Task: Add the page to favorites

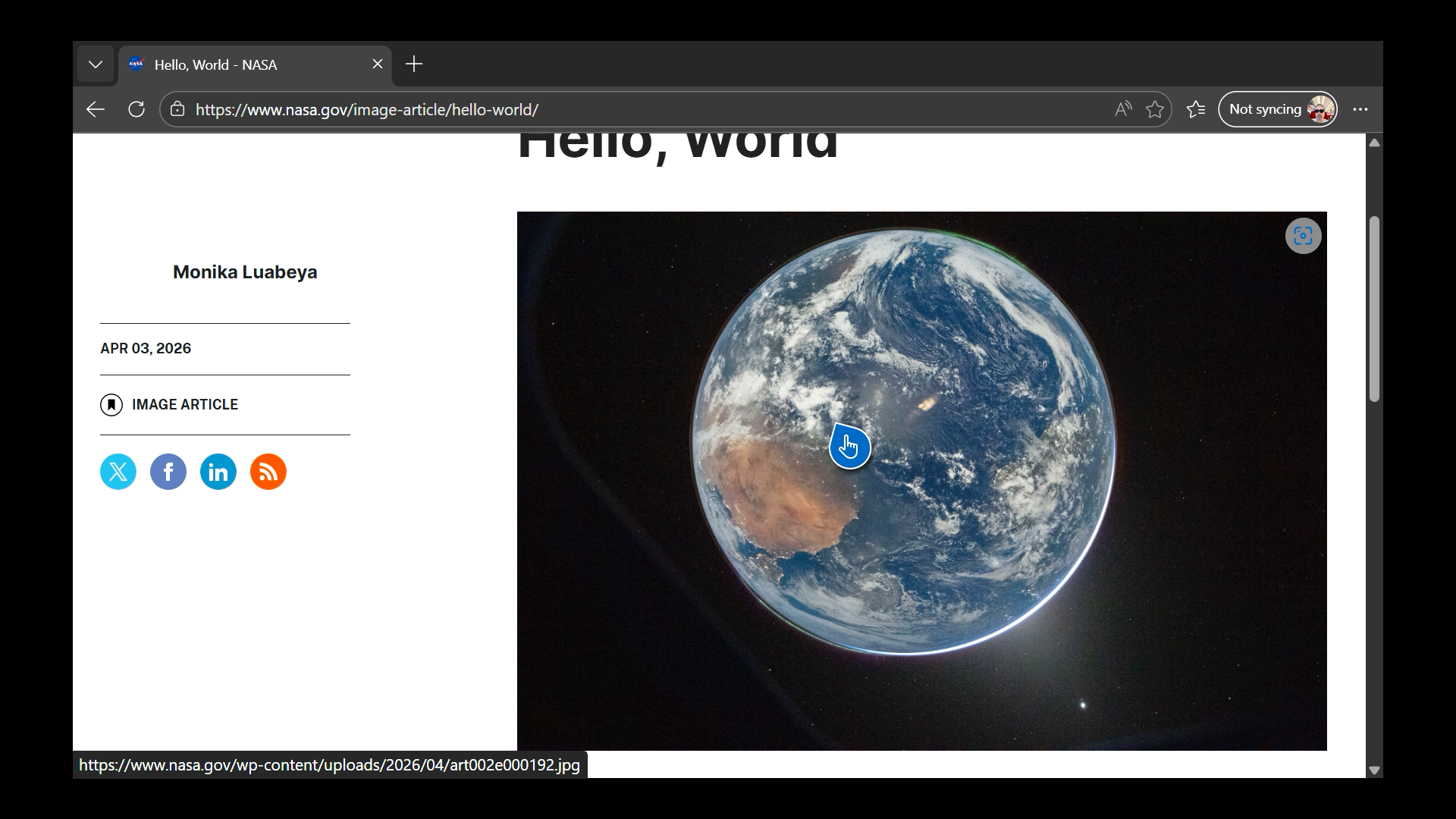Action: point(1155,109)
